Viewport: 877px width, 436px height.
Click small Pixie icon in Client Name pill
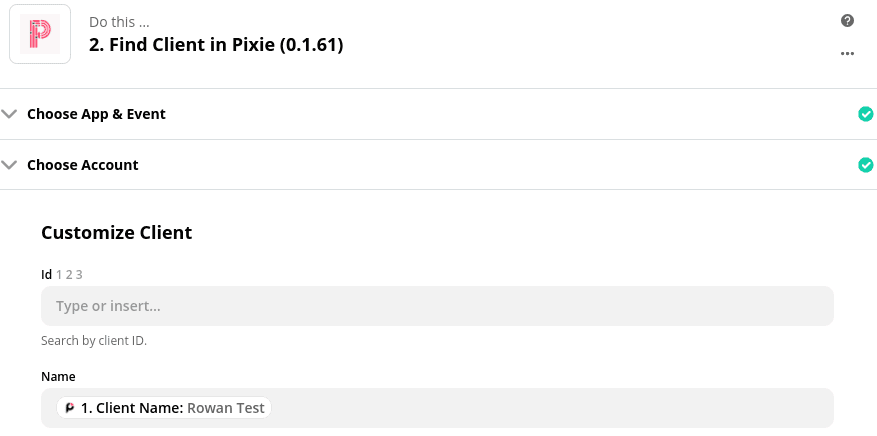[70, 408]
